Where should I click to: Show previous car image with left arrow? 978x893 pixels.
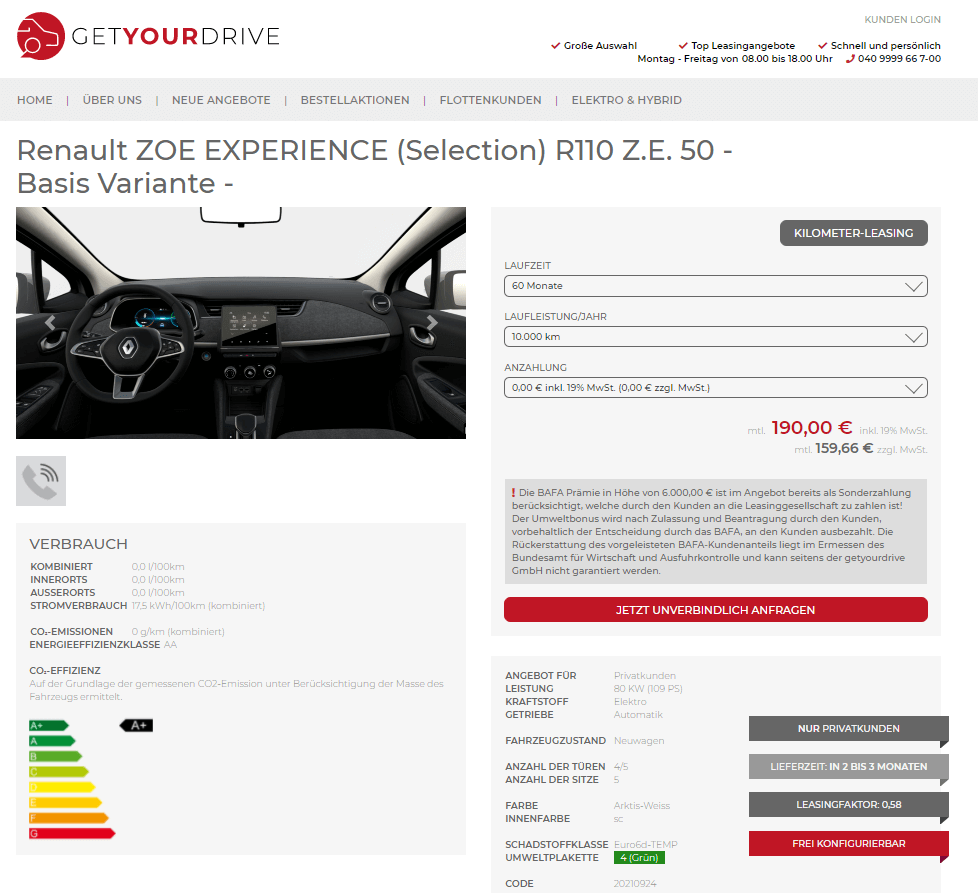click(x=51, y=322)
